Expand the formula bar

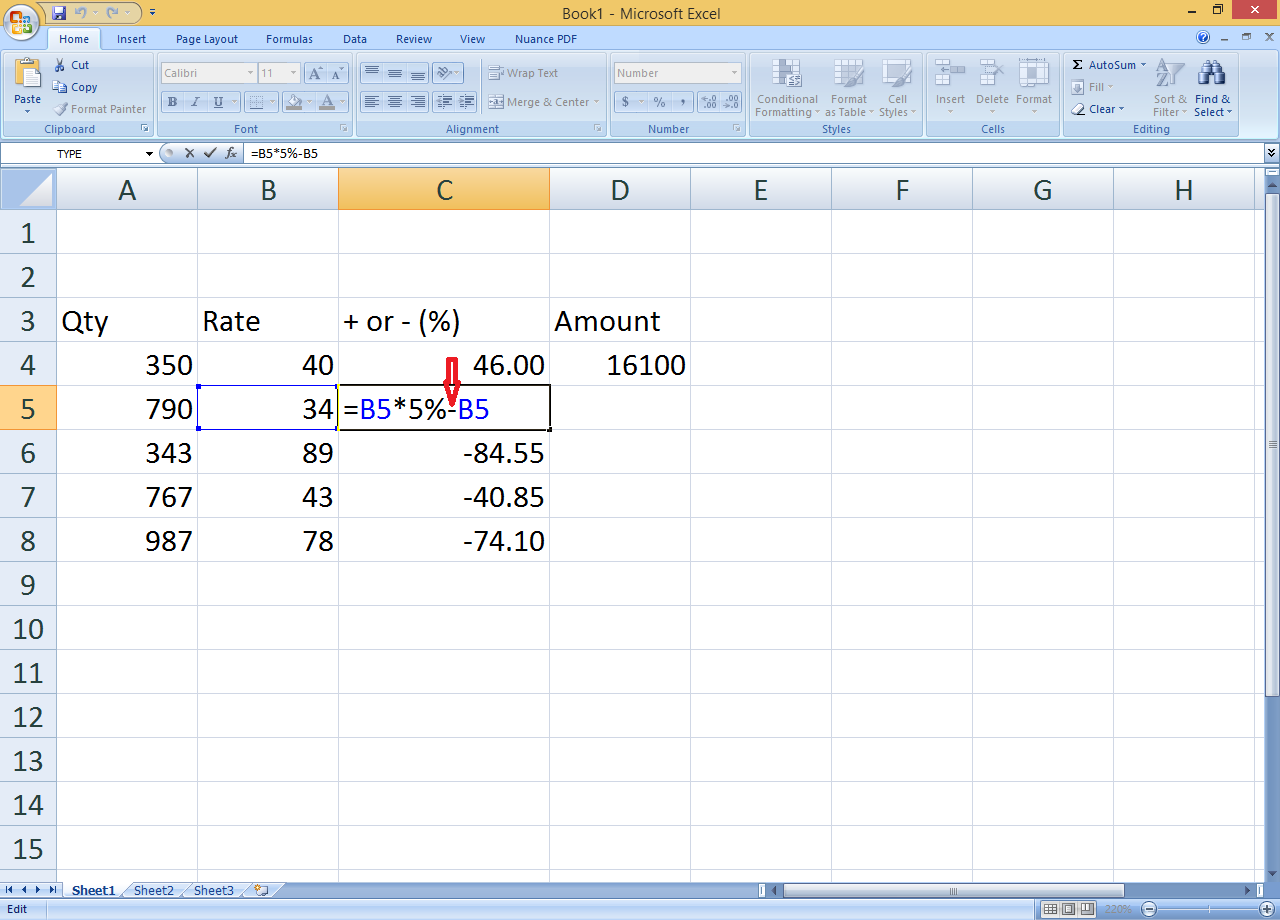(1271, 153)
